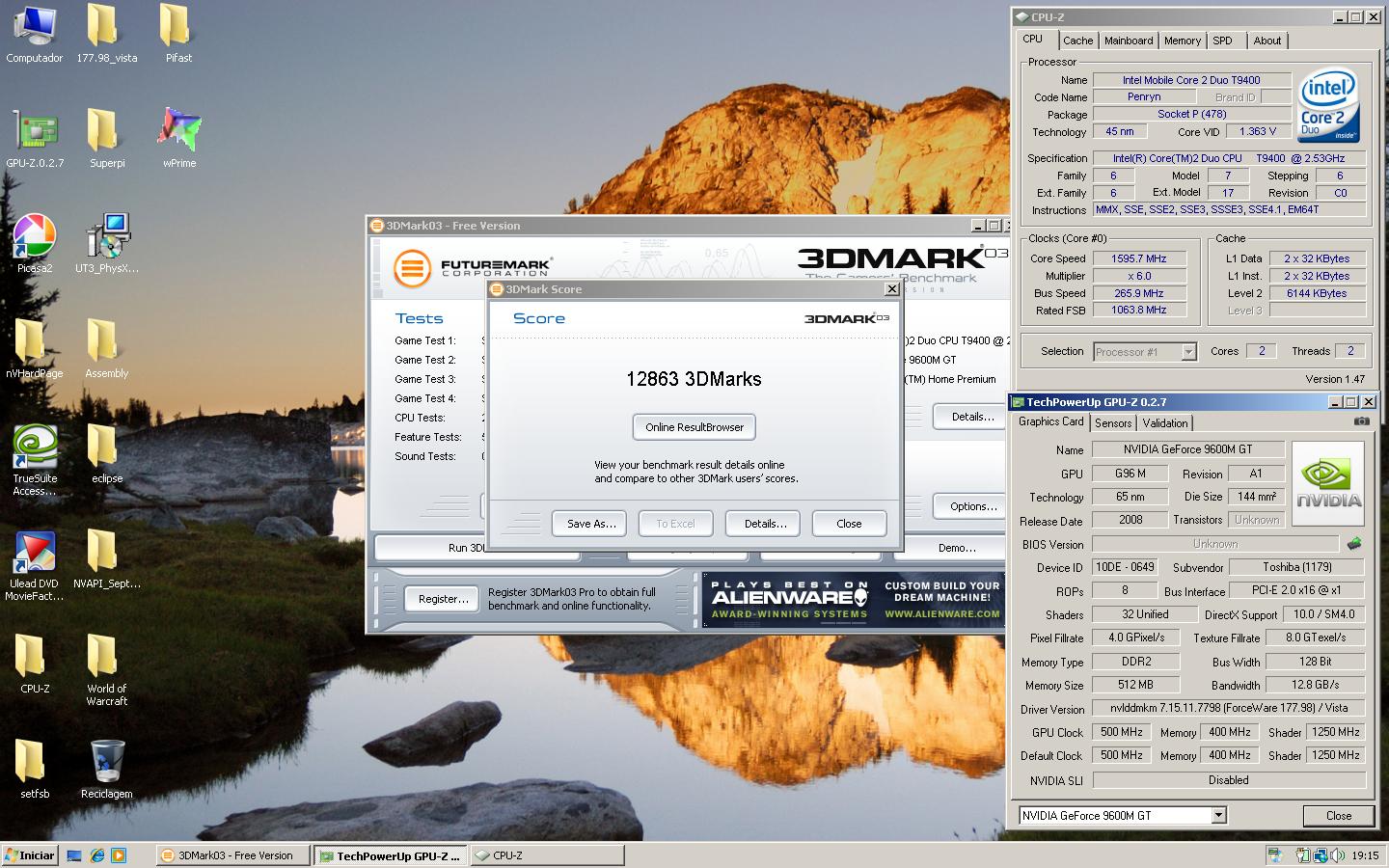Close the 3DMark Score dialog with Close button
Viewport: 1389px width, 868px height.
[849, 524]
